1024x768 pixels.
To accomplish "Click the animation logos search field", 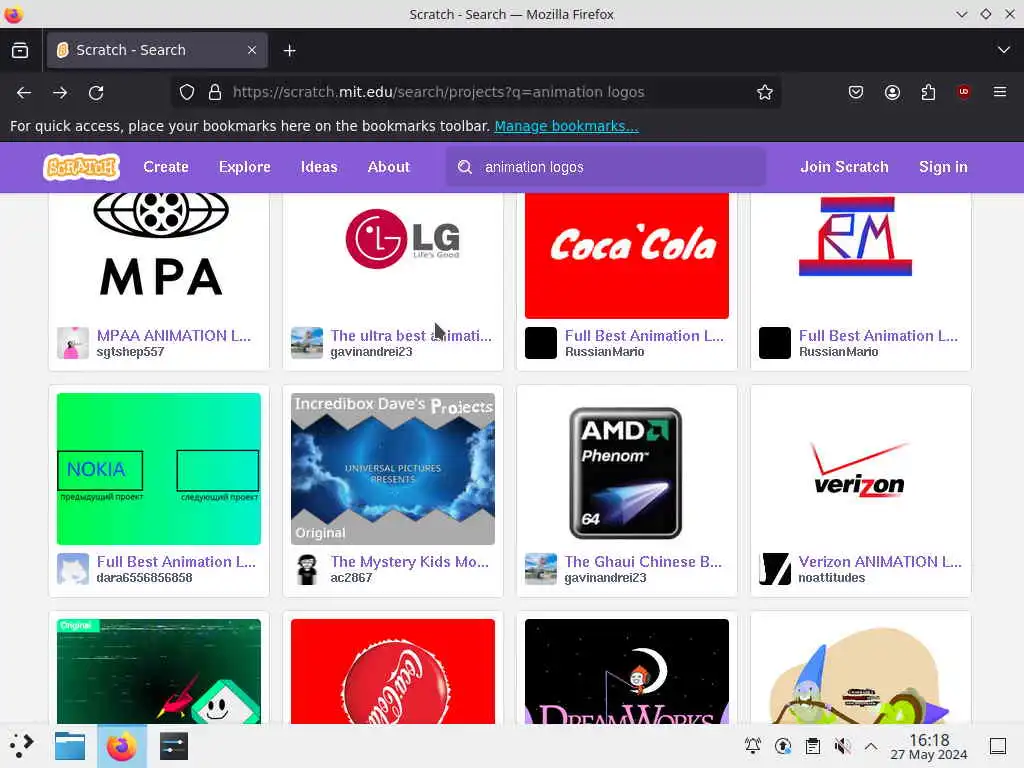I will click(606, 167).
